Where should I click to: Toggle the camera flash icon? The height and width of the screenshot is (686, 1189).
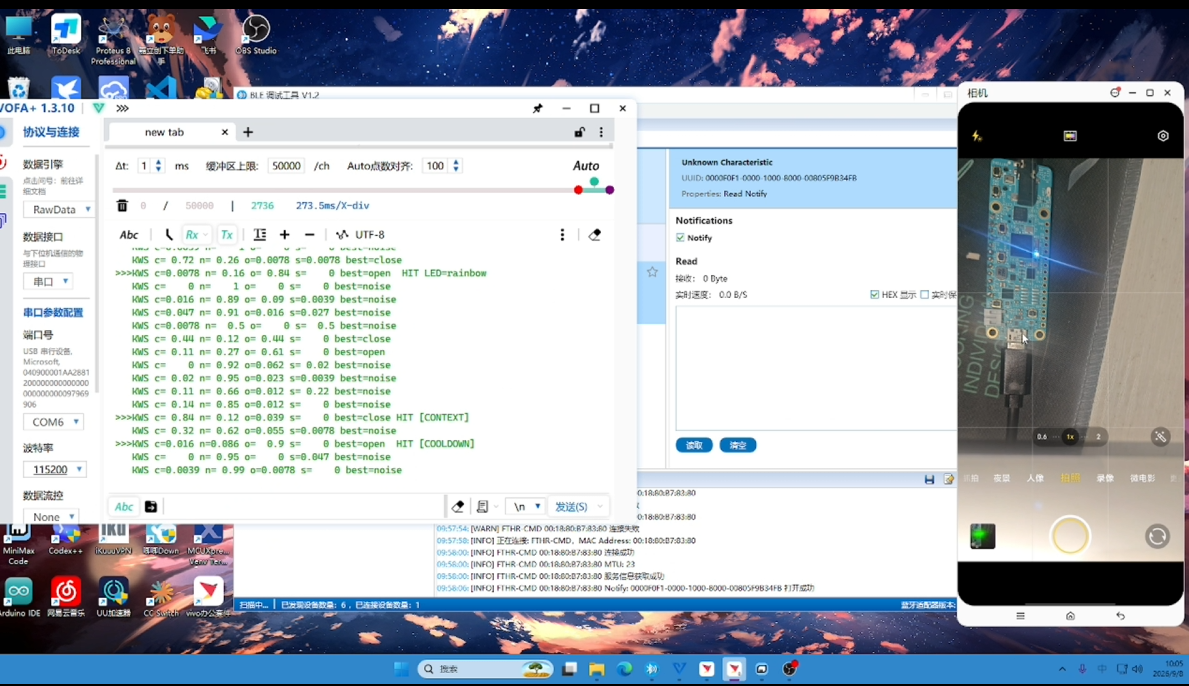[977, 136]
